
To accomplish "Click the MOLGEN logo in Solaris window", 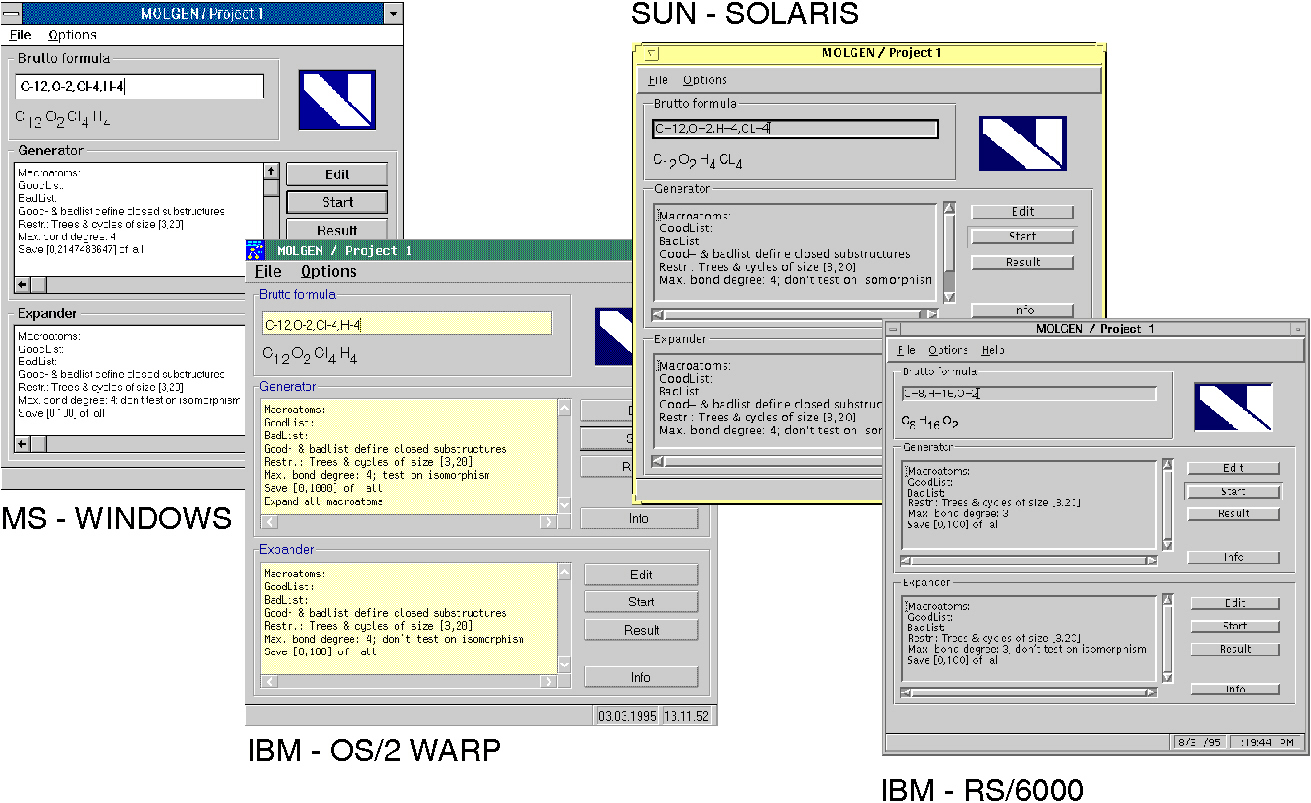I will pyautogui.click(x=1022, y=144).
